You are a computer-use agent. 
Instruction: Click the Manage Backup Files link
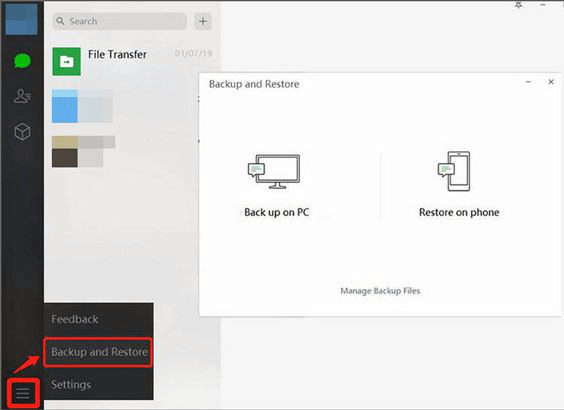click(x=380, y=291)
